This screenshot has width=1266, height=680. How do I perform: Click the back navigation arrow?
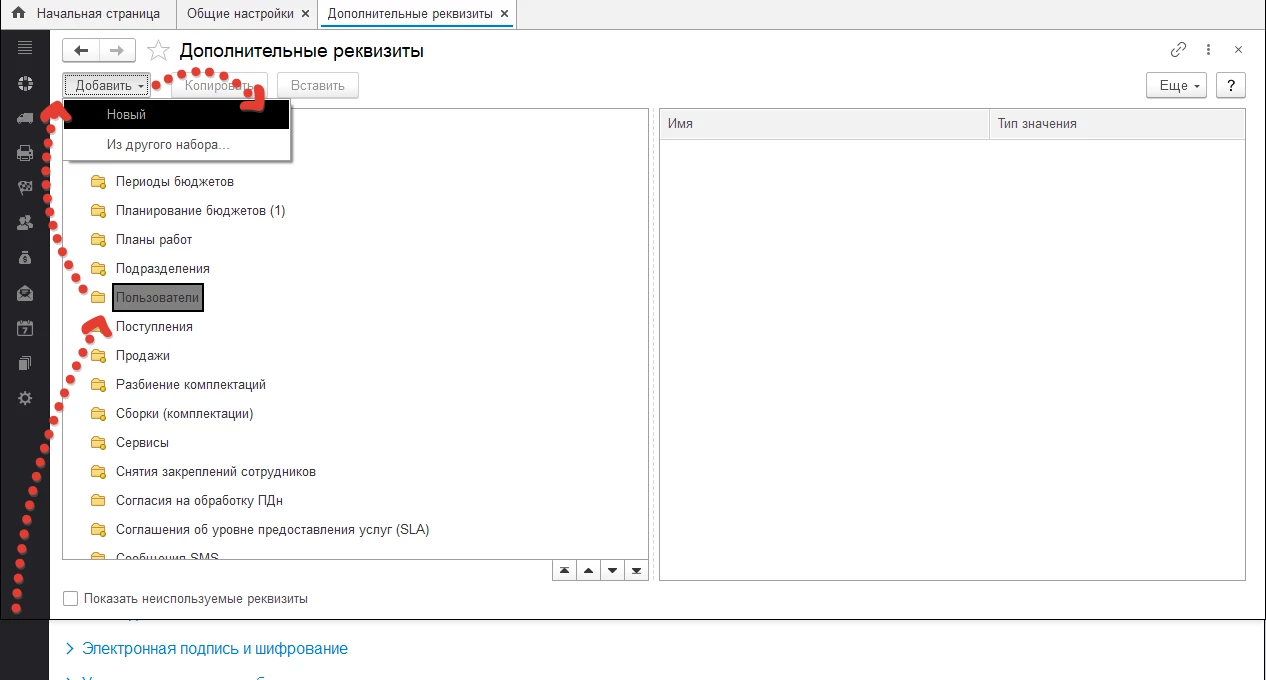click(x=81, y=51)
